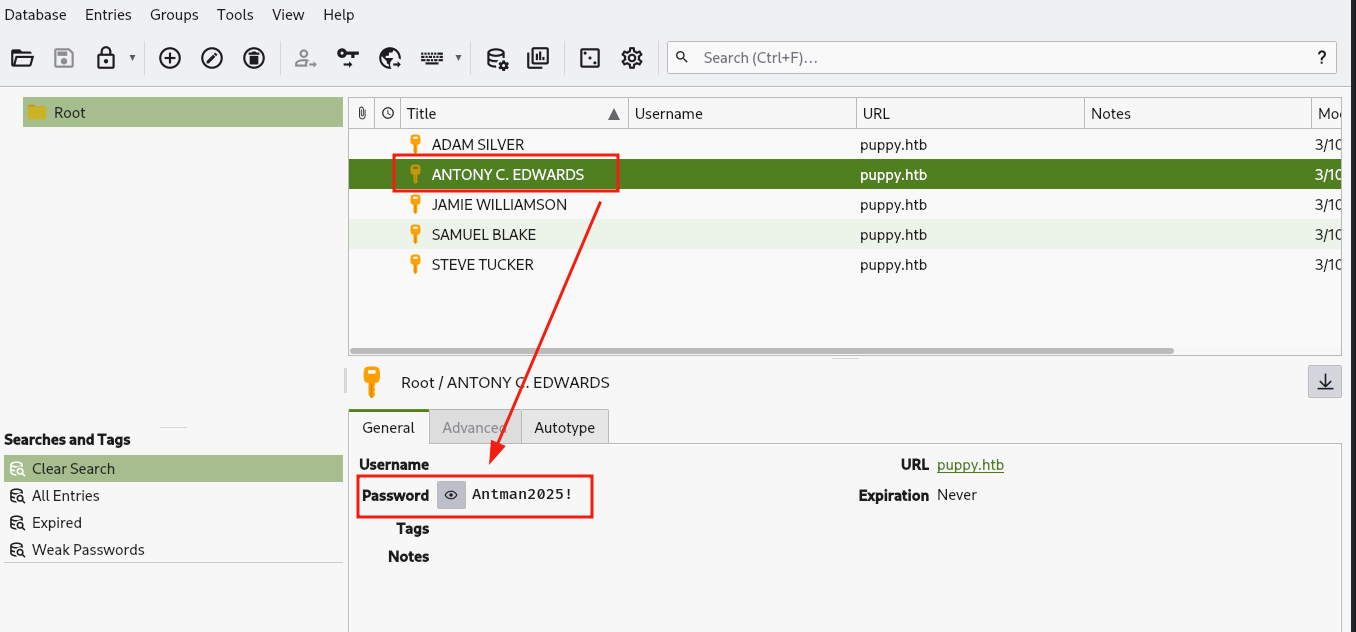The image size is (1356, 632).
Task: Add a new entry with plus icon
Action: [x=170, y=58]
